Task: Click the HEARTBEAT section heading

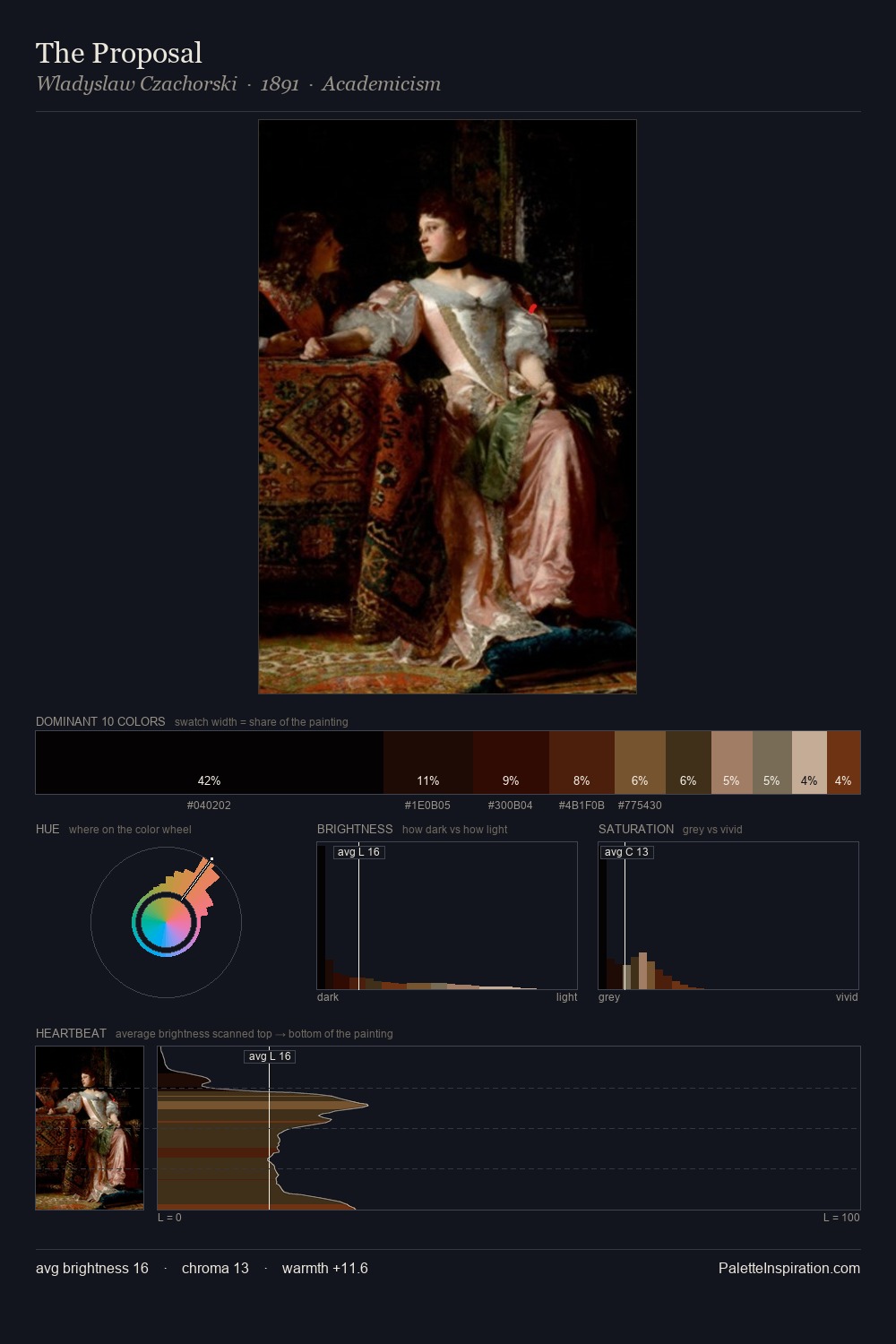Action: coord(71,1033)
